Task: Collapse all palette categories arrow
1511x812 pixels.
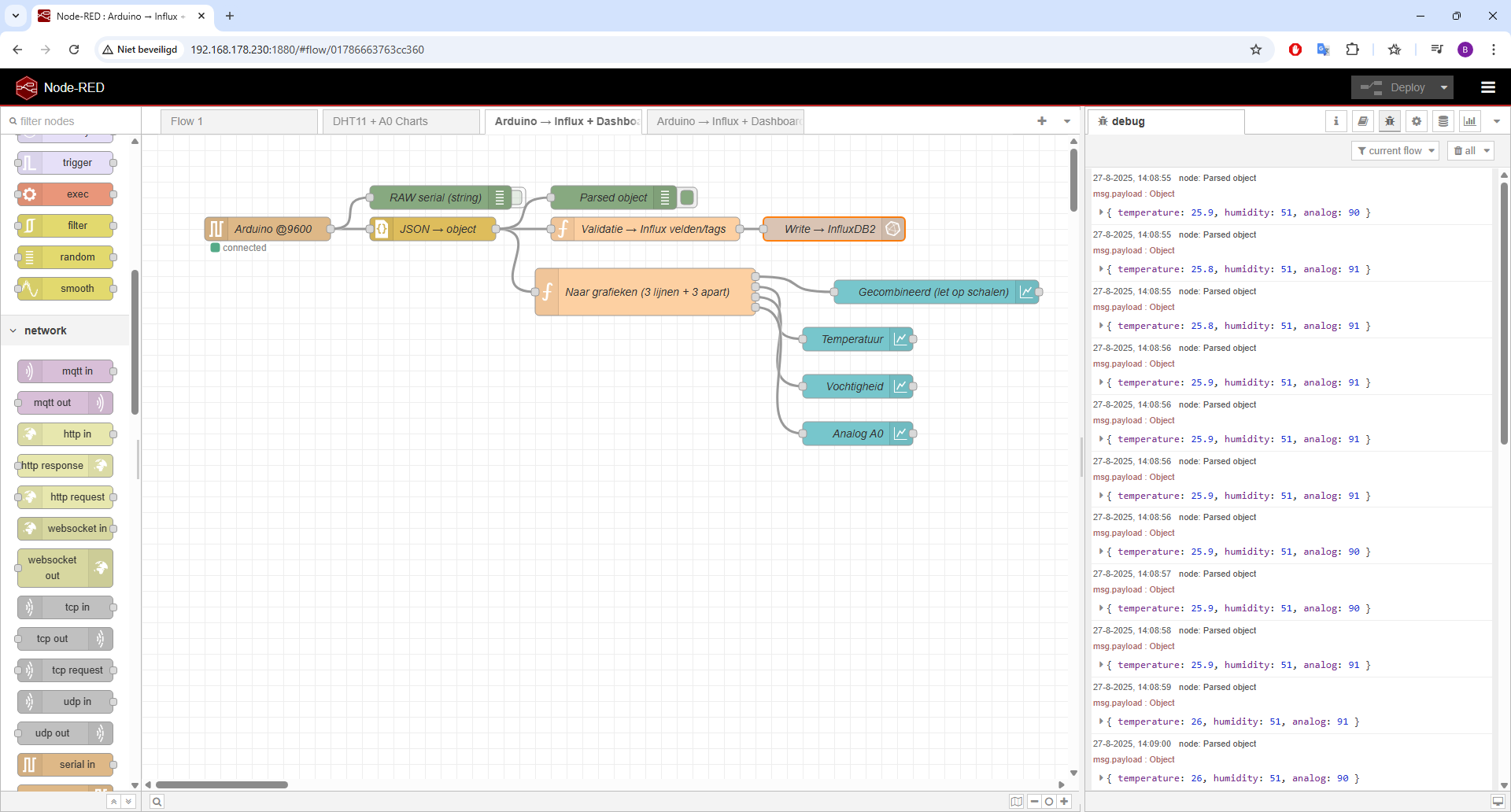Action: [114, 802]
